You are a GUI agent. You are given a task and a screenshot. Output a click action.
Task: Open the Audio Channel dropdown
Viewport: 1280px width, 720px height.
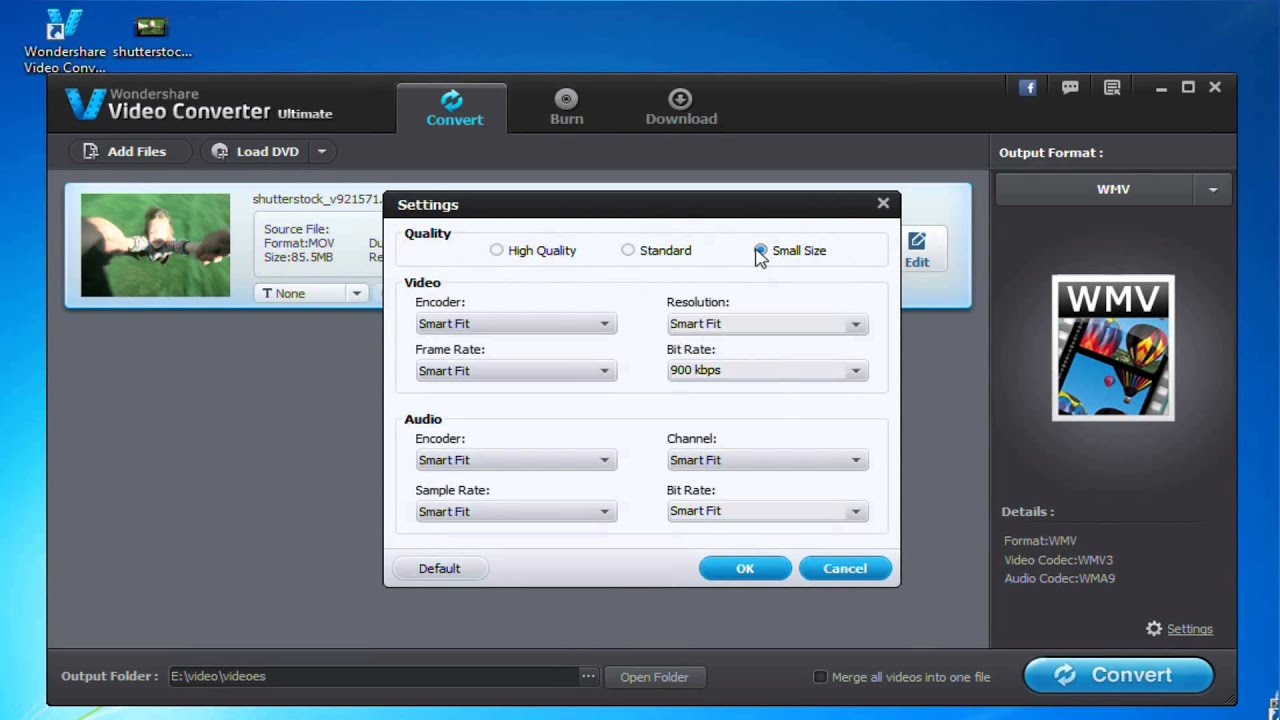pyautogui.click(x=767, y=460)
